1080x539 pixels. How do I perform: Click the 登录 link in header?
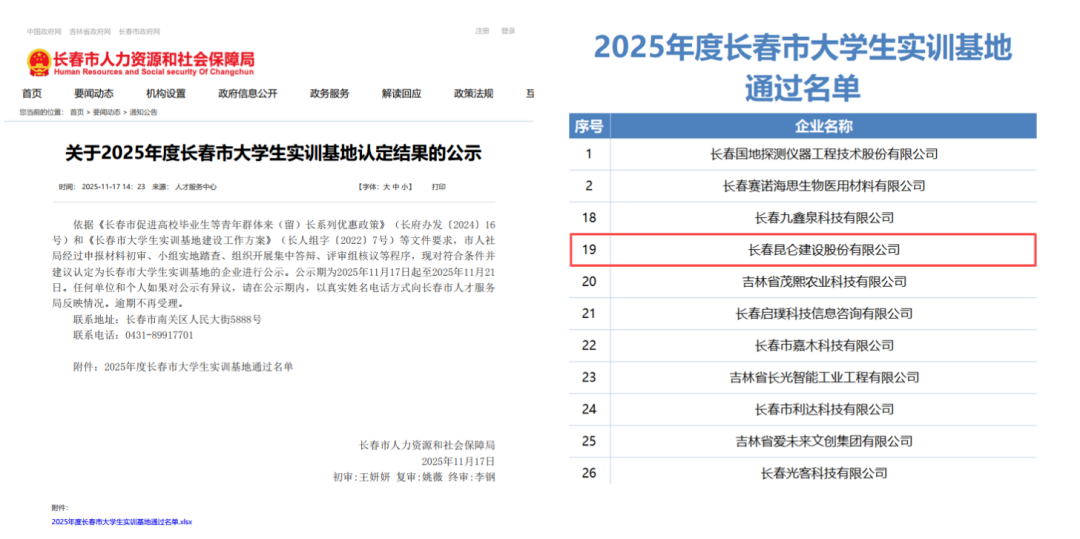(x=508, y=31)
